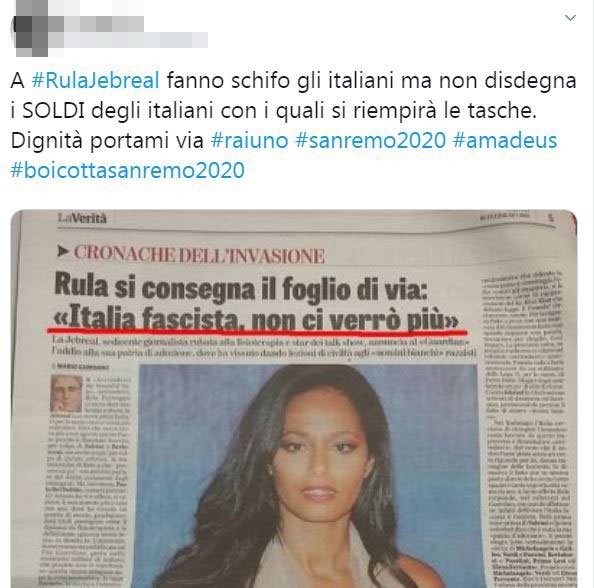Open the tweet options chevron menu
This screenshot has height=588, width=594.
(x=570, y=18)
